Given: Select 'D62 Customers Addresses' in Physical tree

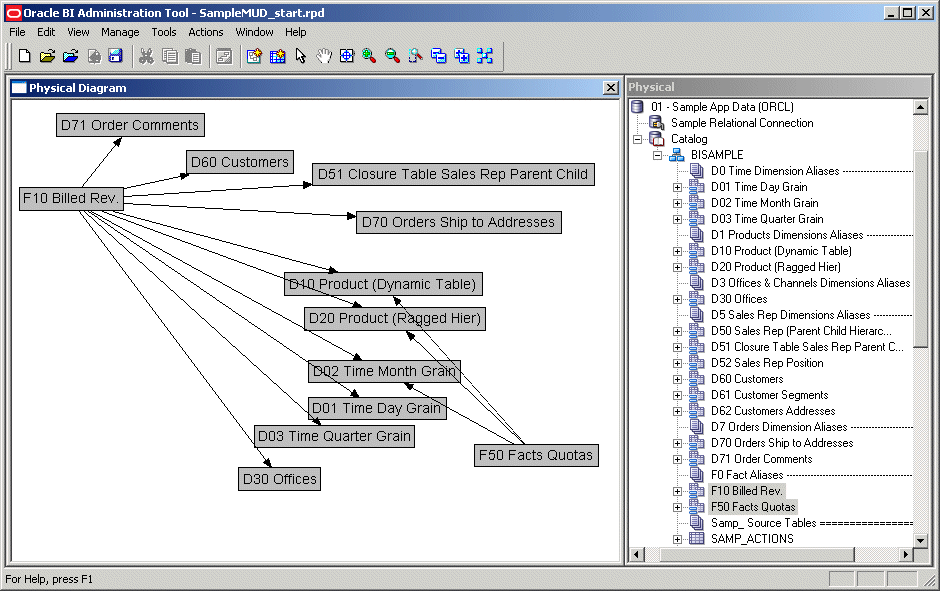Looking at the screenshot, I should coord(773,411).
